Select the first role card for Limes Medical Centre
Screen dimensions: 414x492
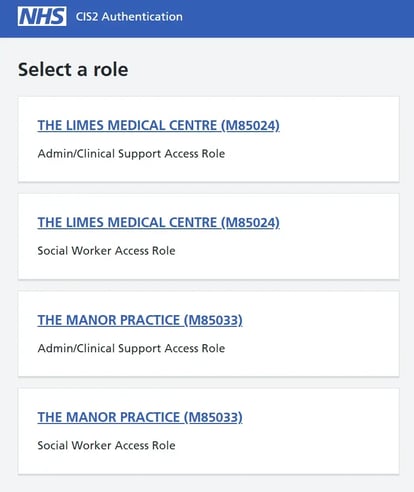(x=208, y=139)
